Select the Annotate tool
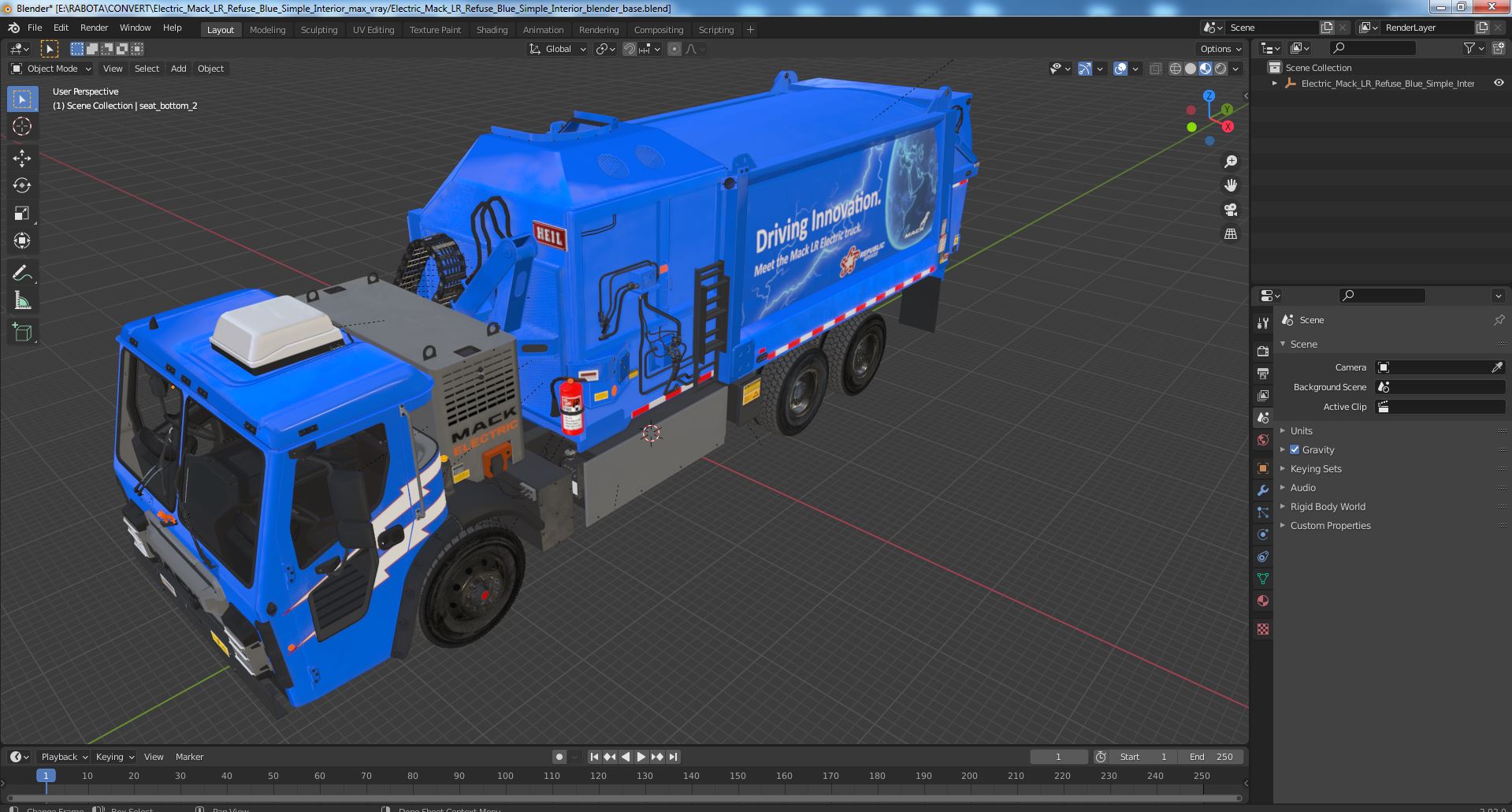1512x812 pixels. pyautogui.click(x=22, y=273)
